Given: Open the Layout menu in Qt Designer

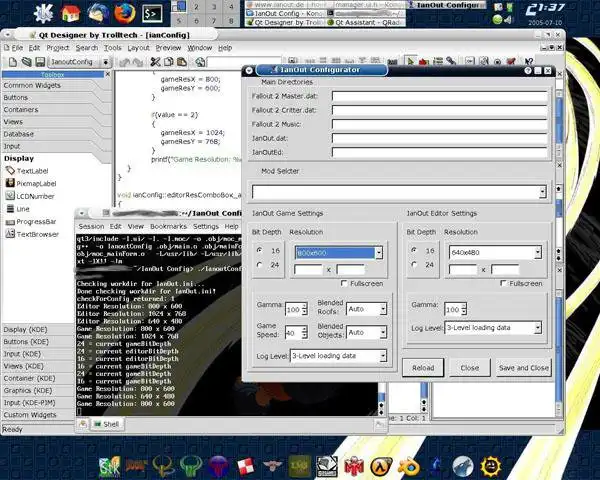Looking at the screenshot, I should pyautogui.click(x=139, y=48).
